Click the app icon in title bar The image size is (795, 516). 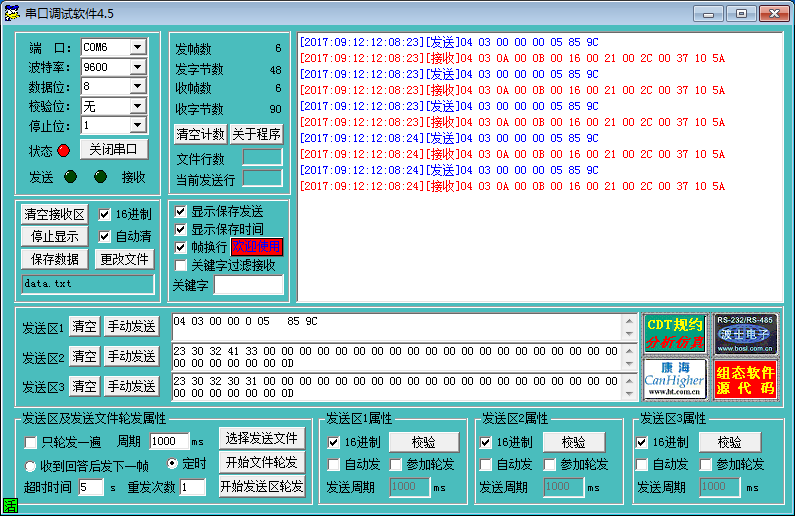(x=12, y=13)
